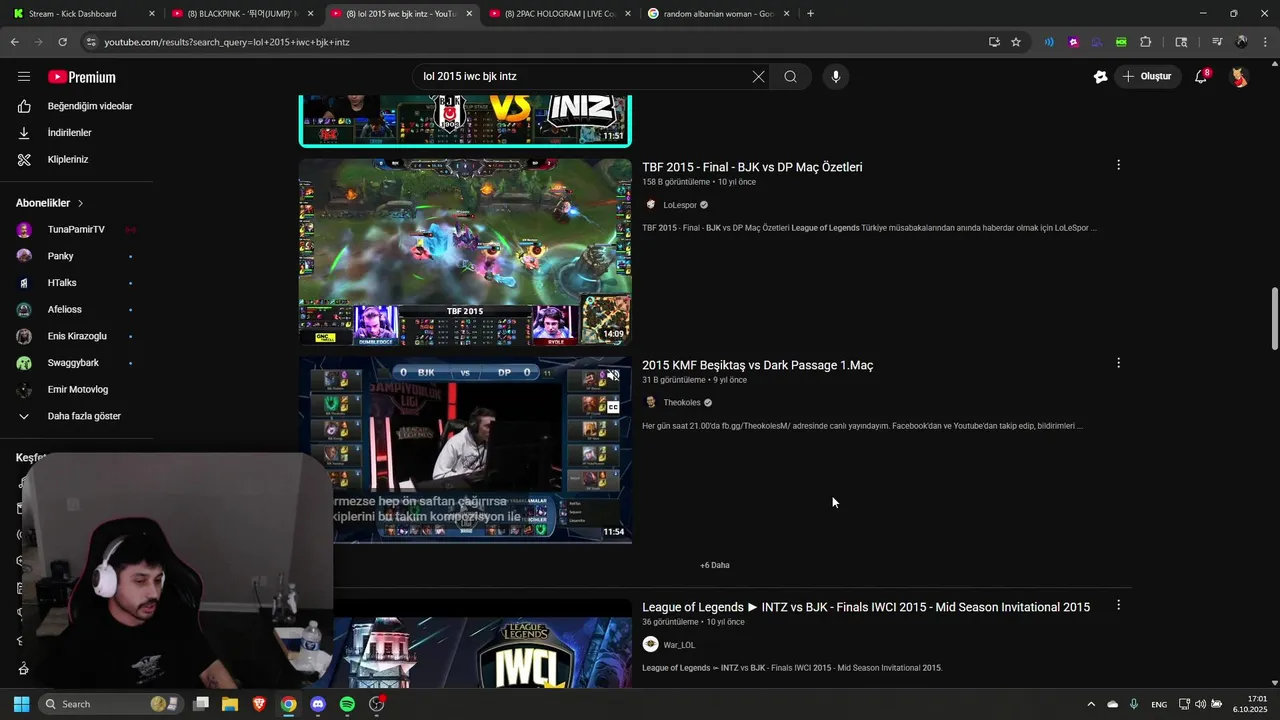Go to YouTube Premium home logo
Screen dimensions: 1280x720
click(82, 77)
